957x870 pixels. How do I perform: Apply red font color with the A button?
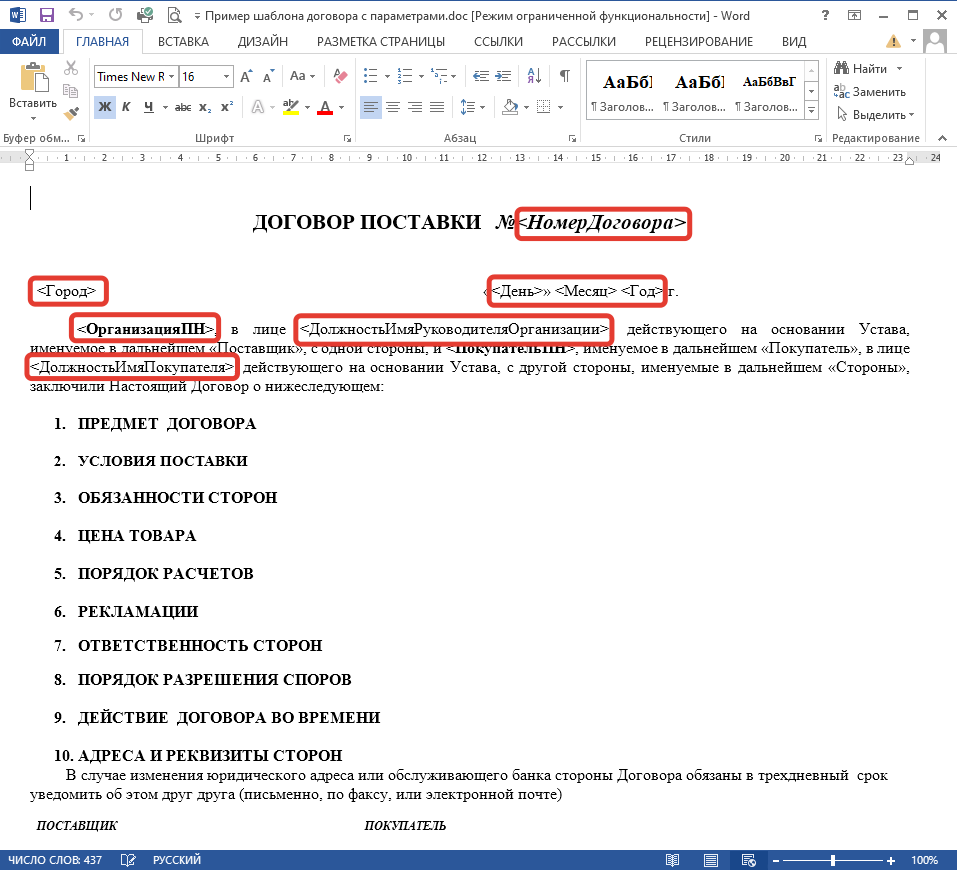pos(324,107)
